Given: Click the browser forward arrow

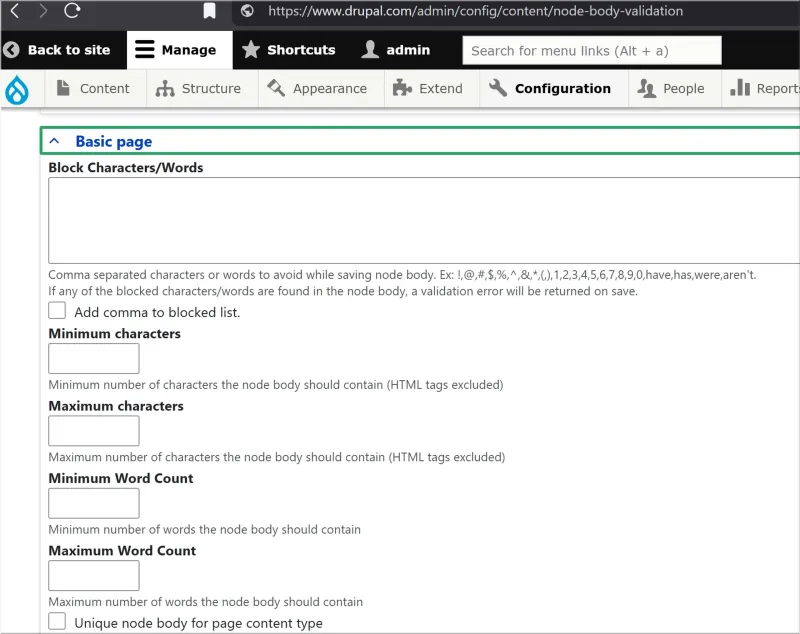Looking at the screenshot, I should pos(43,11).
